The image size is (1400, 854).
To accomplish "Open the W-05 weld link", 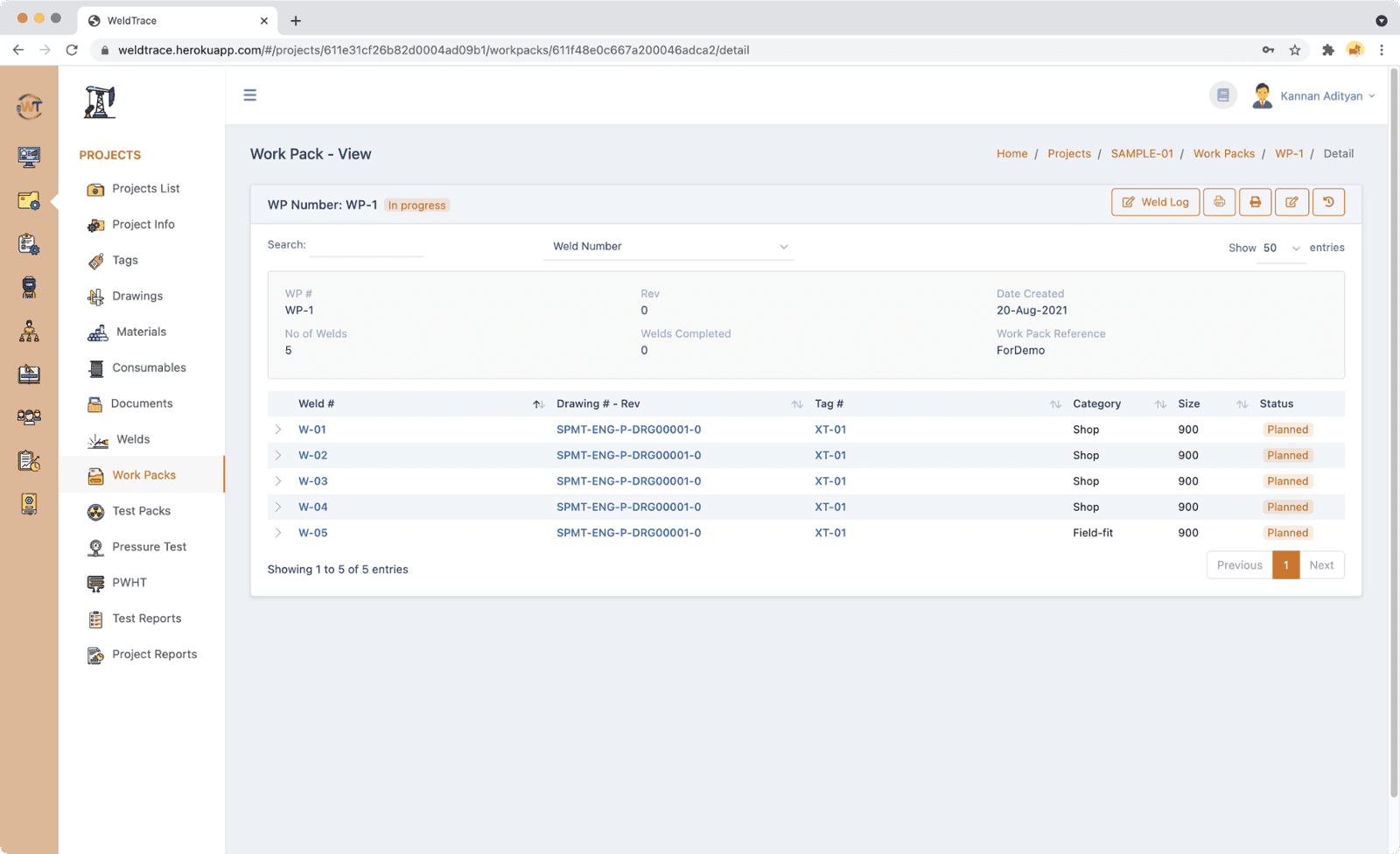I will pyautogui.click(x=312, y=533).
